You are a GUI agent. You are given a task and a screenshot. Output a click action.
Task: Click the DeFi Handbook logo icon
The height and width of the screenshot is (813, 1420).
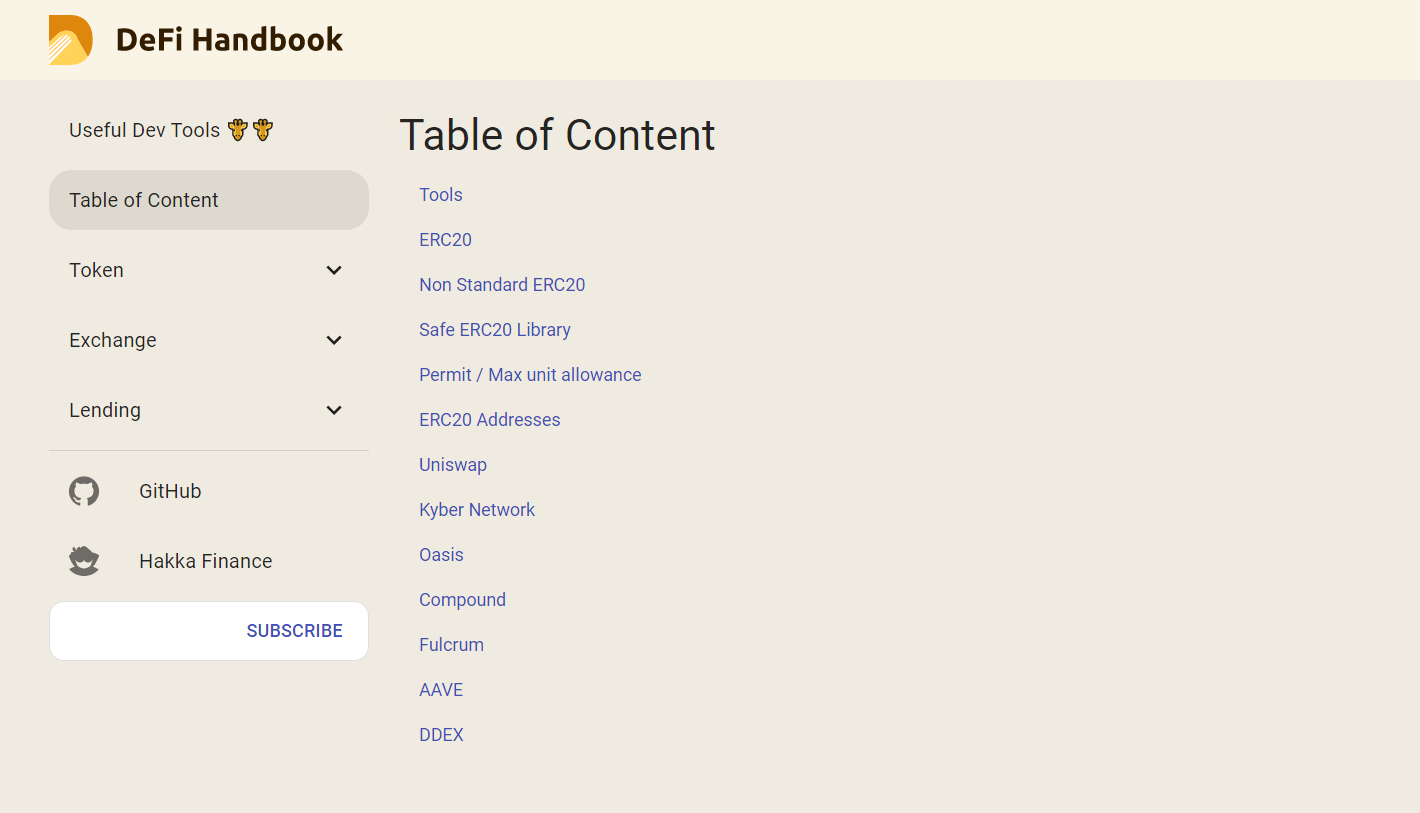pyautogui.click(x=71, y=40)
